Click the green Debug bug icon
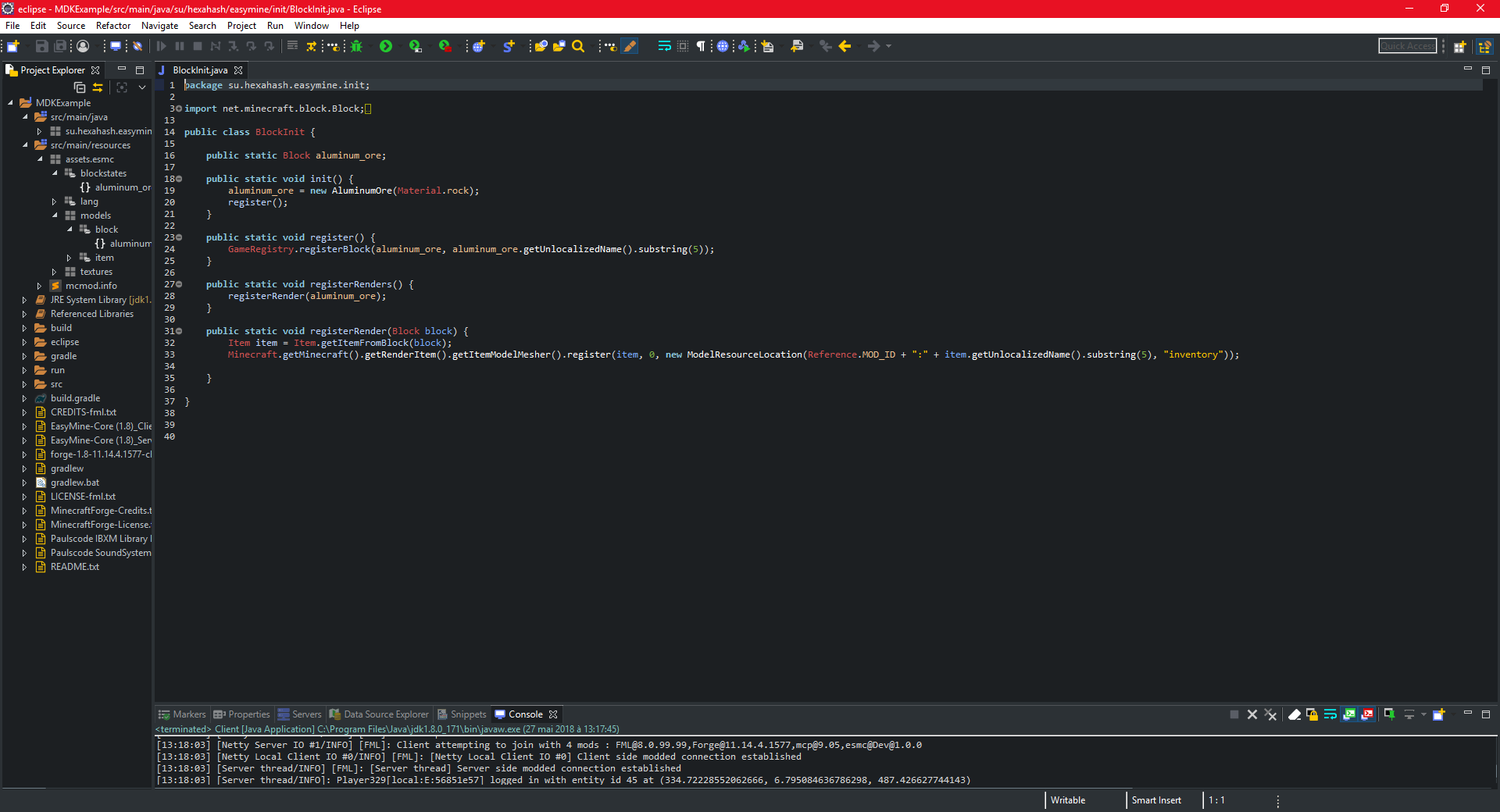 click(356, 46)
